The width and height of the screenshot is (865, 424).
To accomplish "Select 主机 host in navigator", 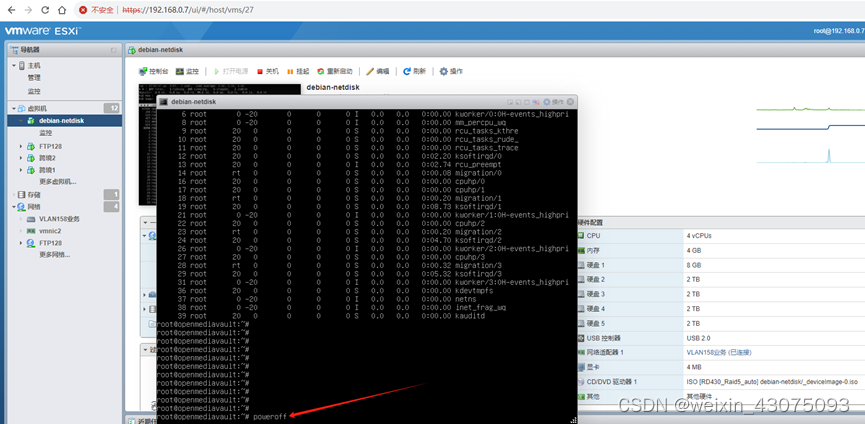I will 34,65.
